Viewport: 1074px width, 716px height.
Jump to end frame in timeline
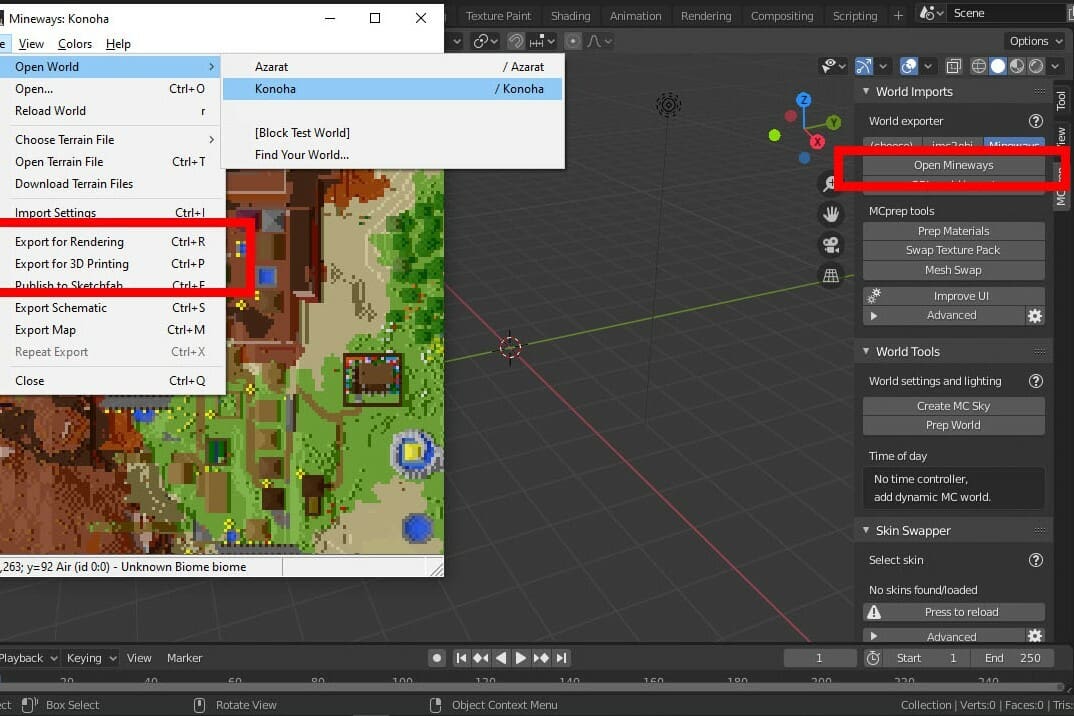pyautogui.click(x=561, y=658)
